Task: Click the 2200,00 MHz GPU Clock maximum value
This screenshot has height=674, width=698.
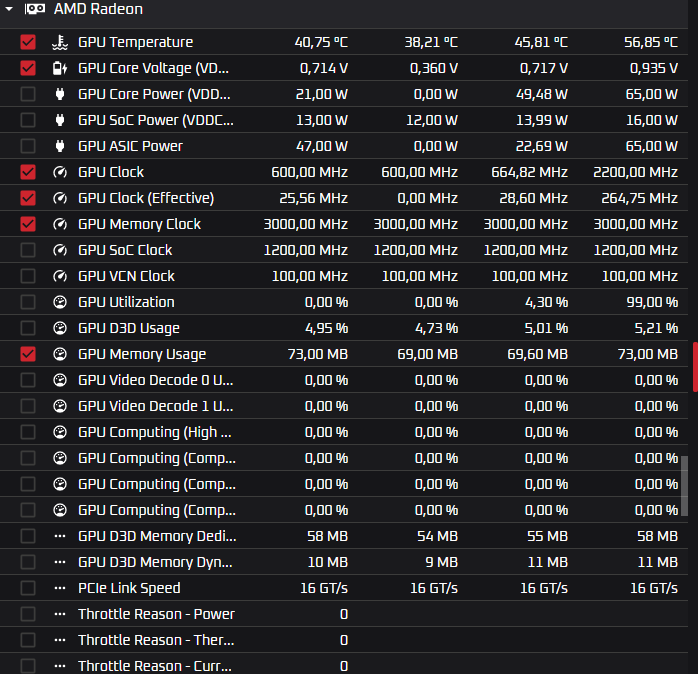Action: coord(635,172)
